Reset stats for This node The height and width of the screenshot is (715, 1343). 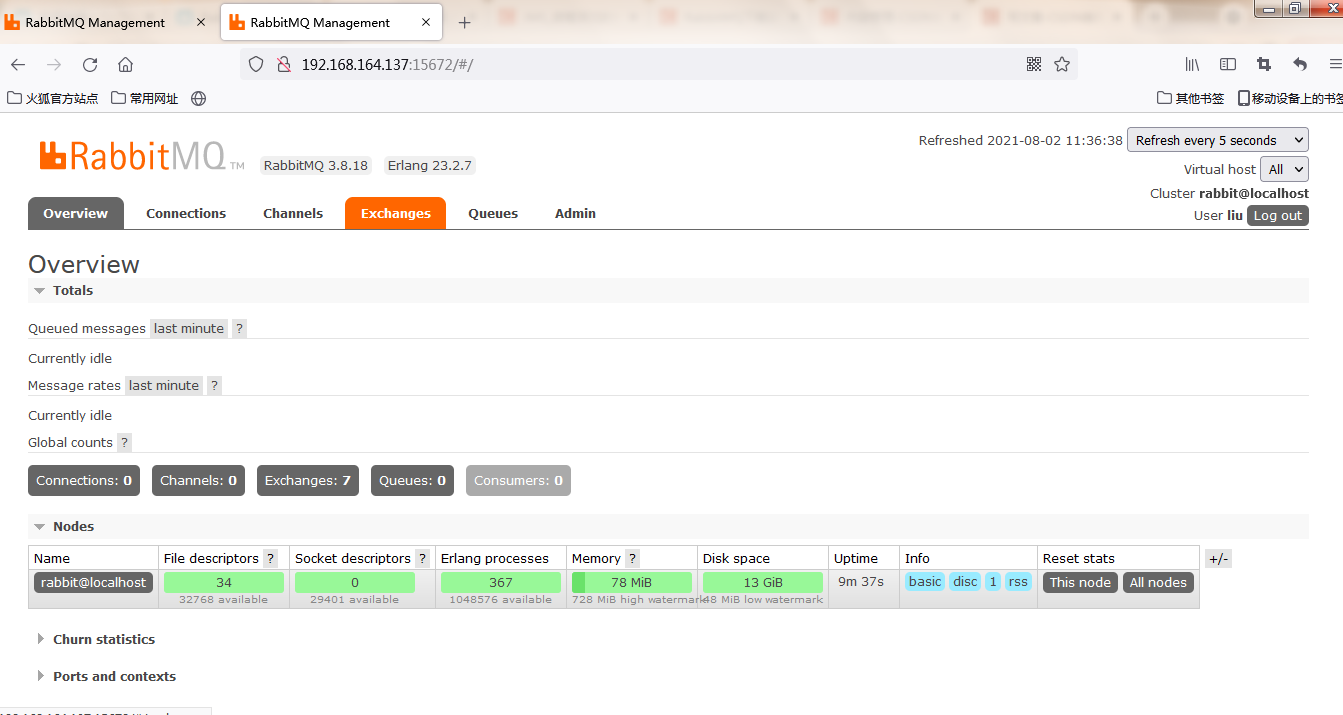point(1080,582)
